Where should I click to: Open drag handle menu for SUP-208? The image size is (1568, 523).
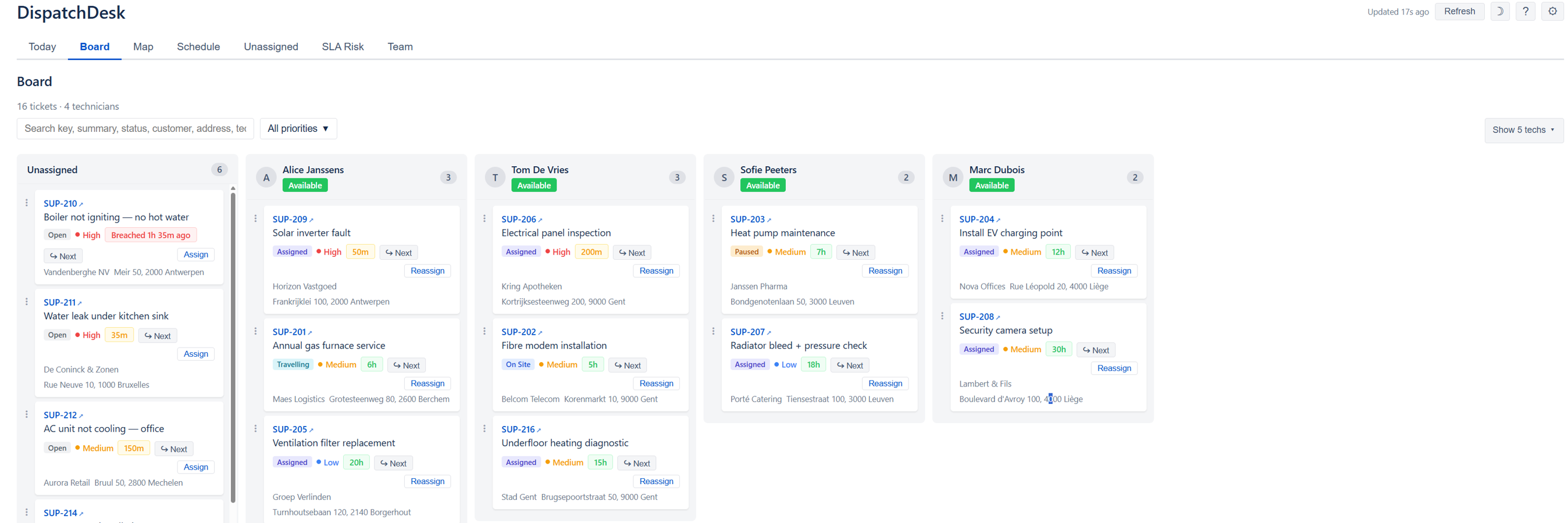(942, 316)
